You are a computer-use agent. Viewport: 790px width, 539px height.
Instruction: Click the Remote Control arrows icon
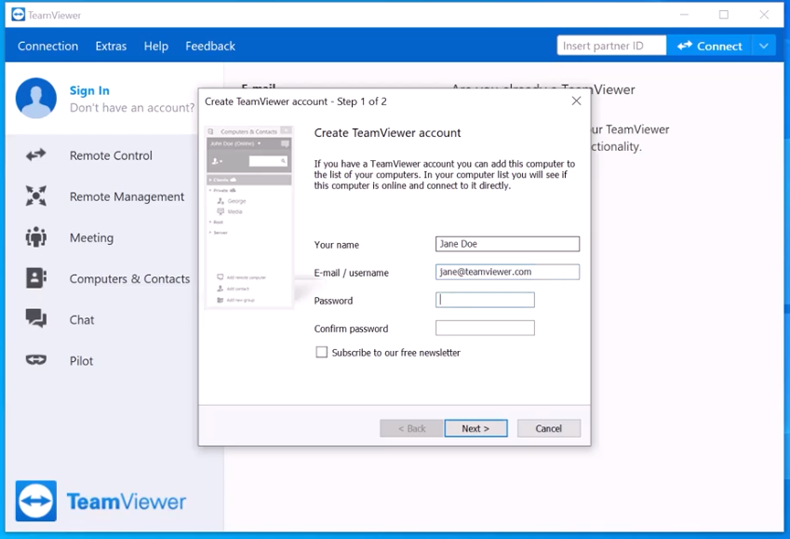tap(36, 155)
